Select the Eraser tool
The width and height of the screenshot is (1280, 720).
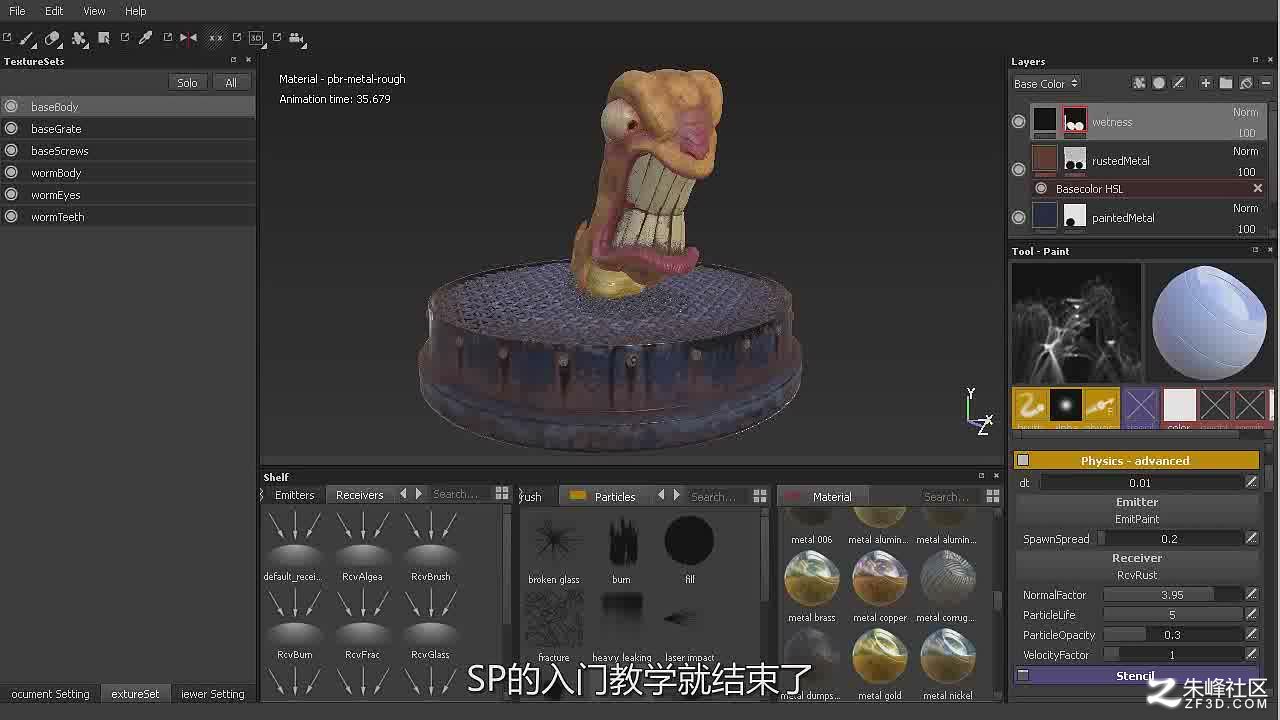click(x=53, y=38)
